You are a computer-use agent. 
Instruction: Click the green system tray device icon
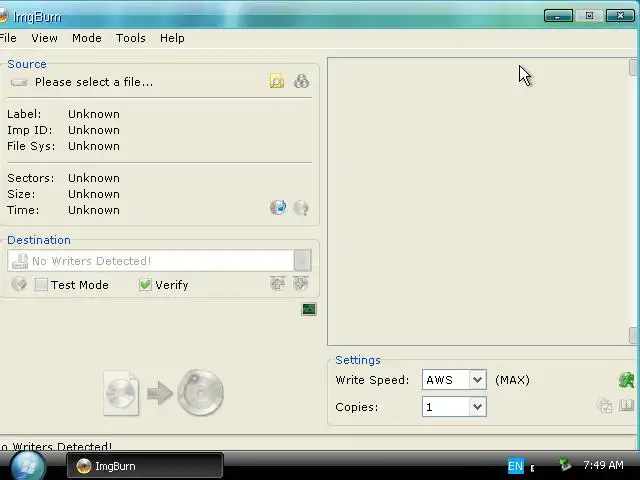pos(565,464)
